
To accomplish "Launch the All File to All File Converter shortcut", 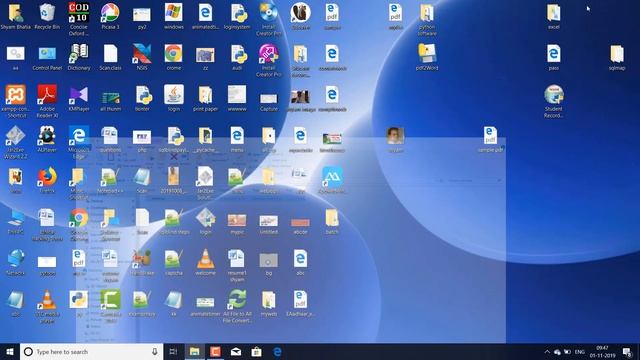I will tap(237, 306).
